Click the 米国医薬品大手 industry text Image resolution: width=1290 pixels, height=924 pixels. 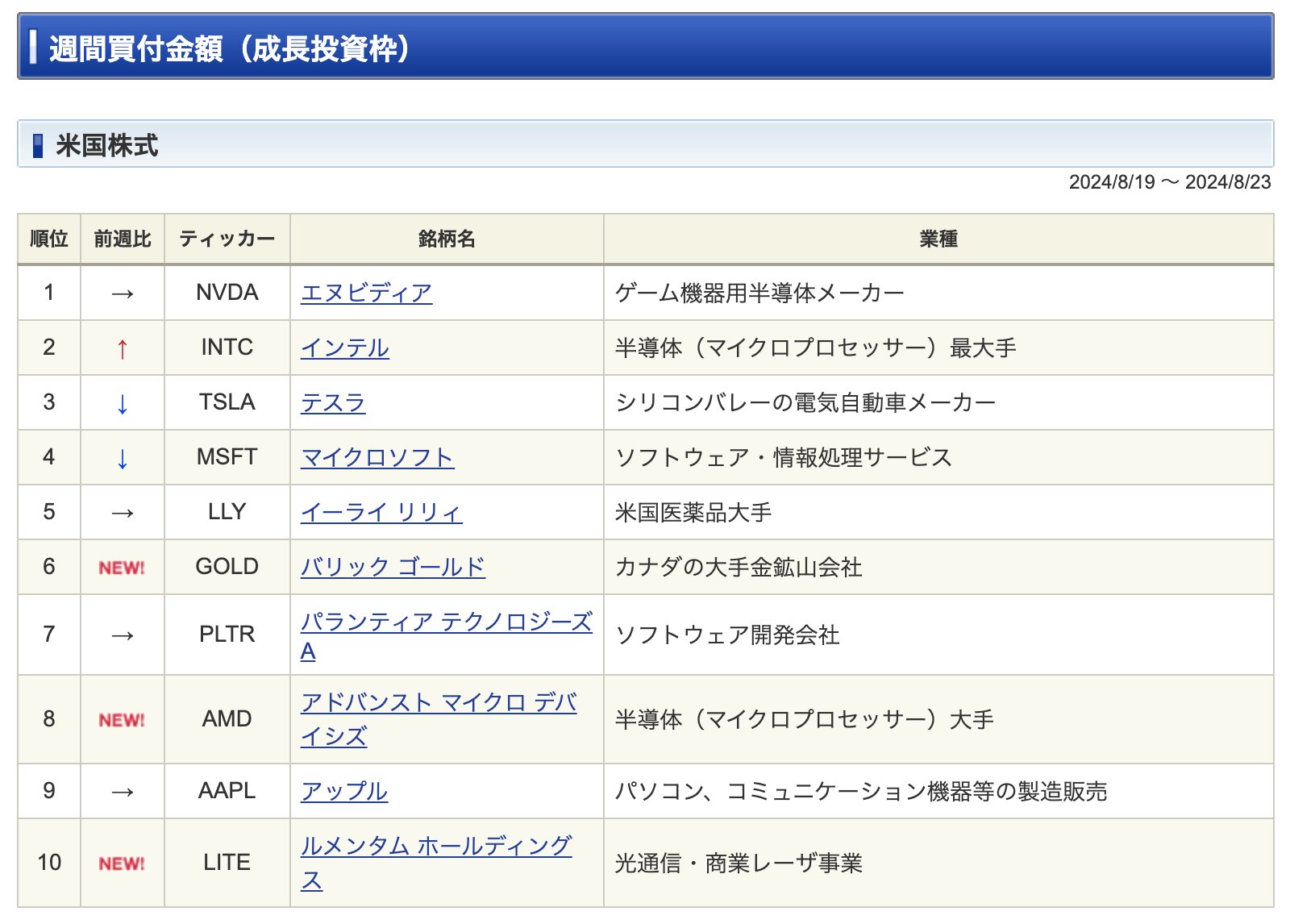pos(693,513)
